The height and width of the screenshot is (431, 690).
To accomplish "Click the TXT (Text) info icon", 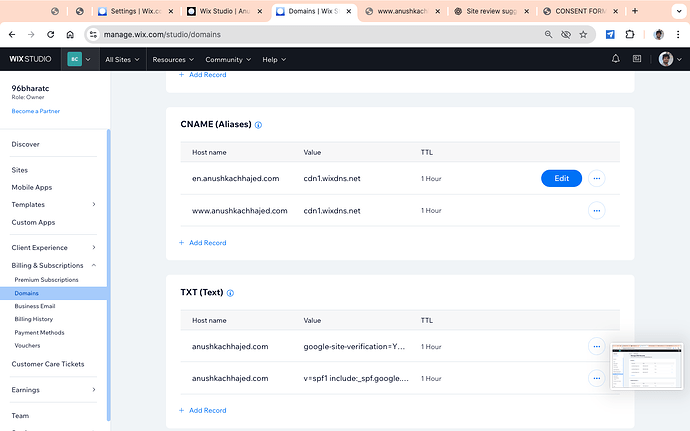I will pos(230,293).
